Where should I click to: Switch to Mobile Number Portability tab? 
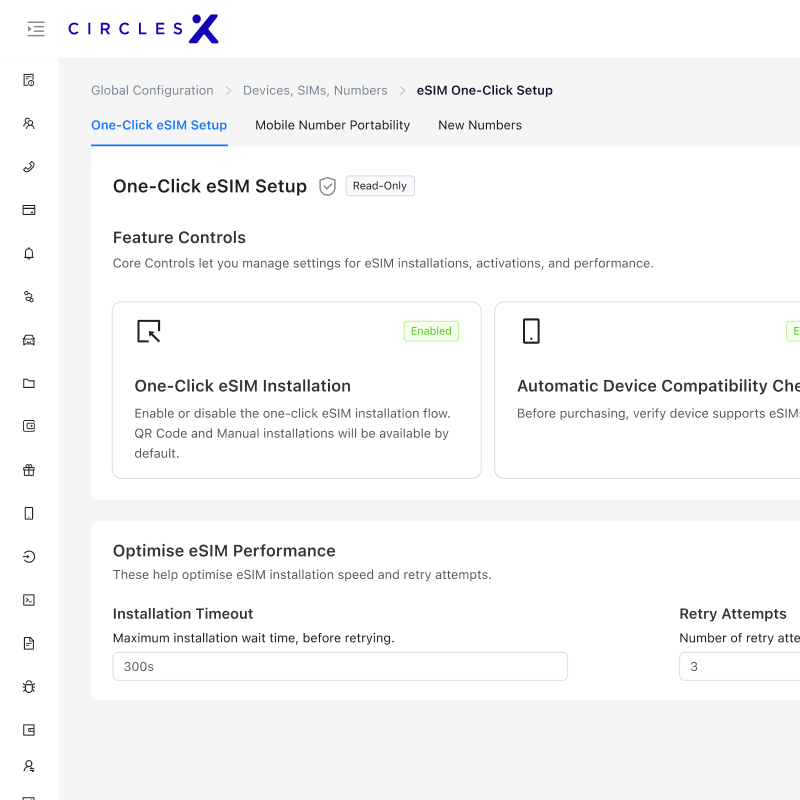coord(333,126)
